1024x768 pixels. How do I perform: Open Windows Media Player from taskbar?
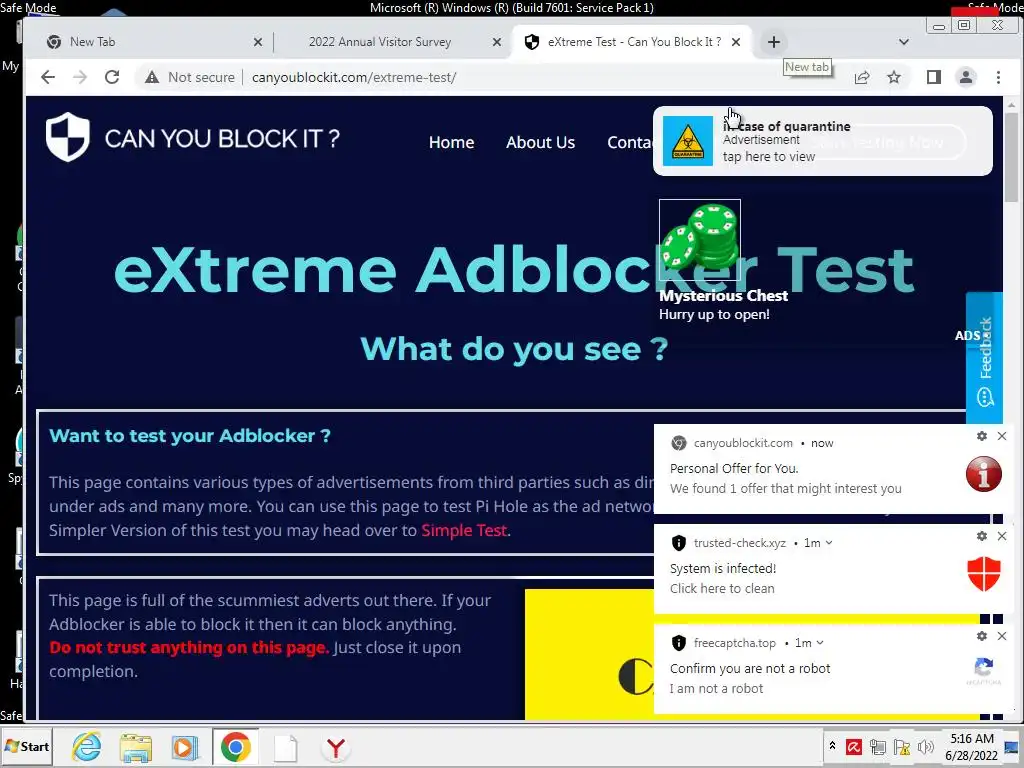184,747
